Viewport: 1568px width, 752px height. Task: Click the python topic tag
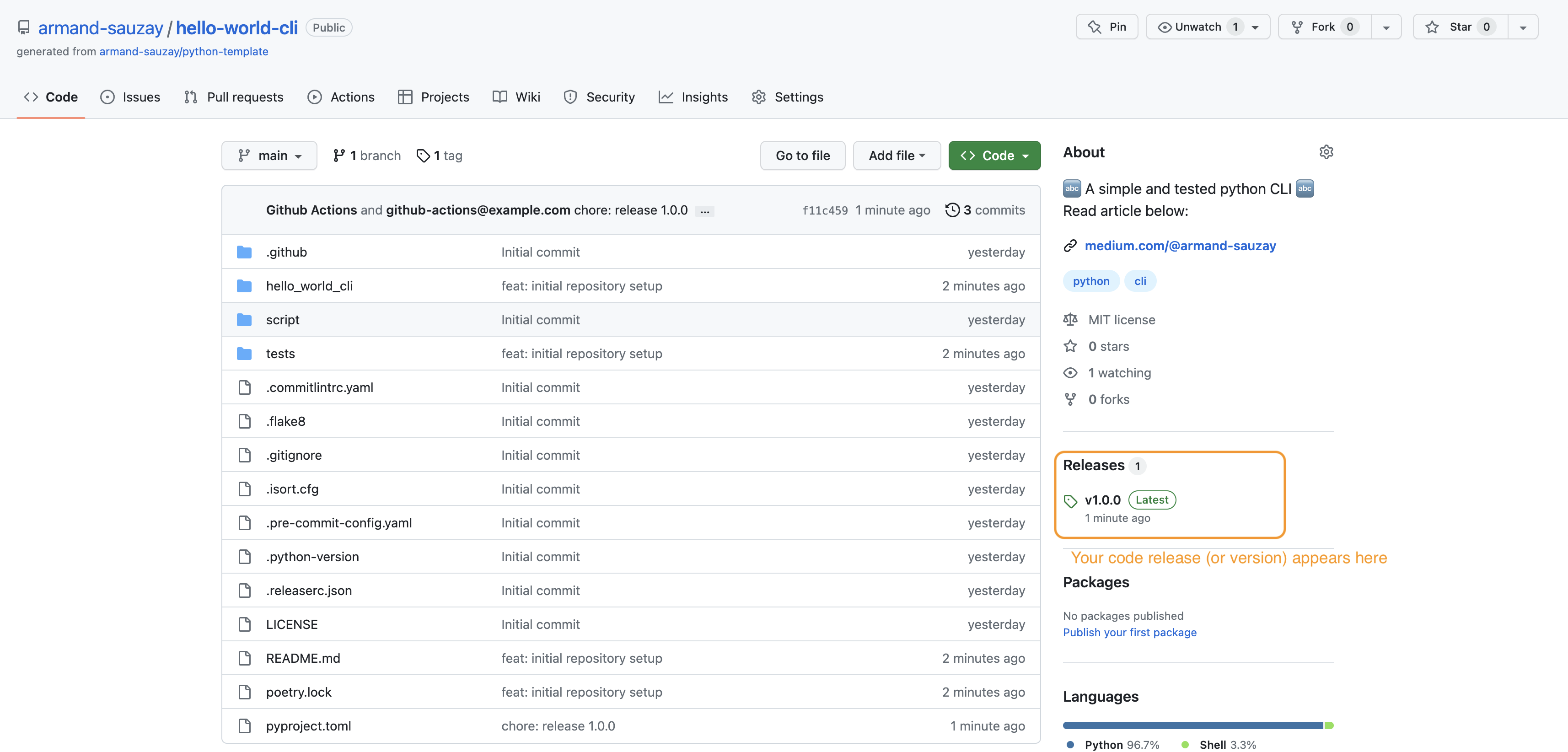coord(1091,281)
